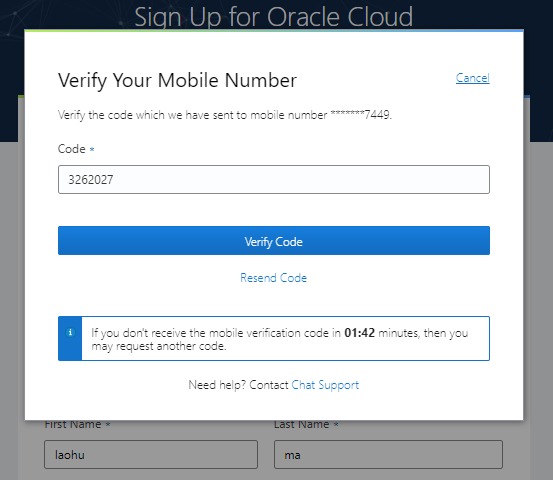The height and width of the screenshot is (480, 553).
Task: Click the blue info icon in the notice banner
Action: (70, 332)
